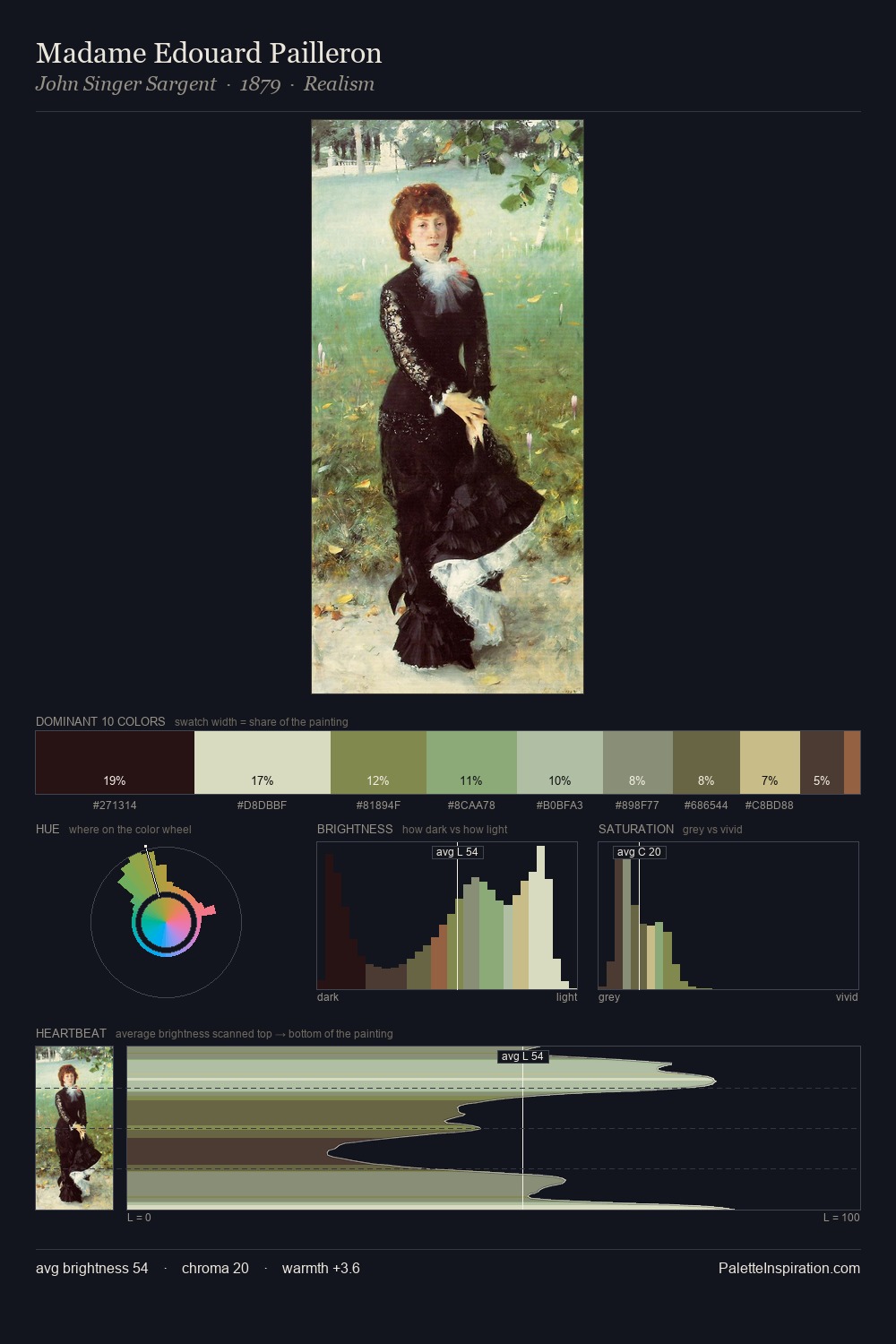This screenshot has width=896, height=1344.
Task: Click the 'avg L 54' brightness histogram label
Action: [457, 852]
